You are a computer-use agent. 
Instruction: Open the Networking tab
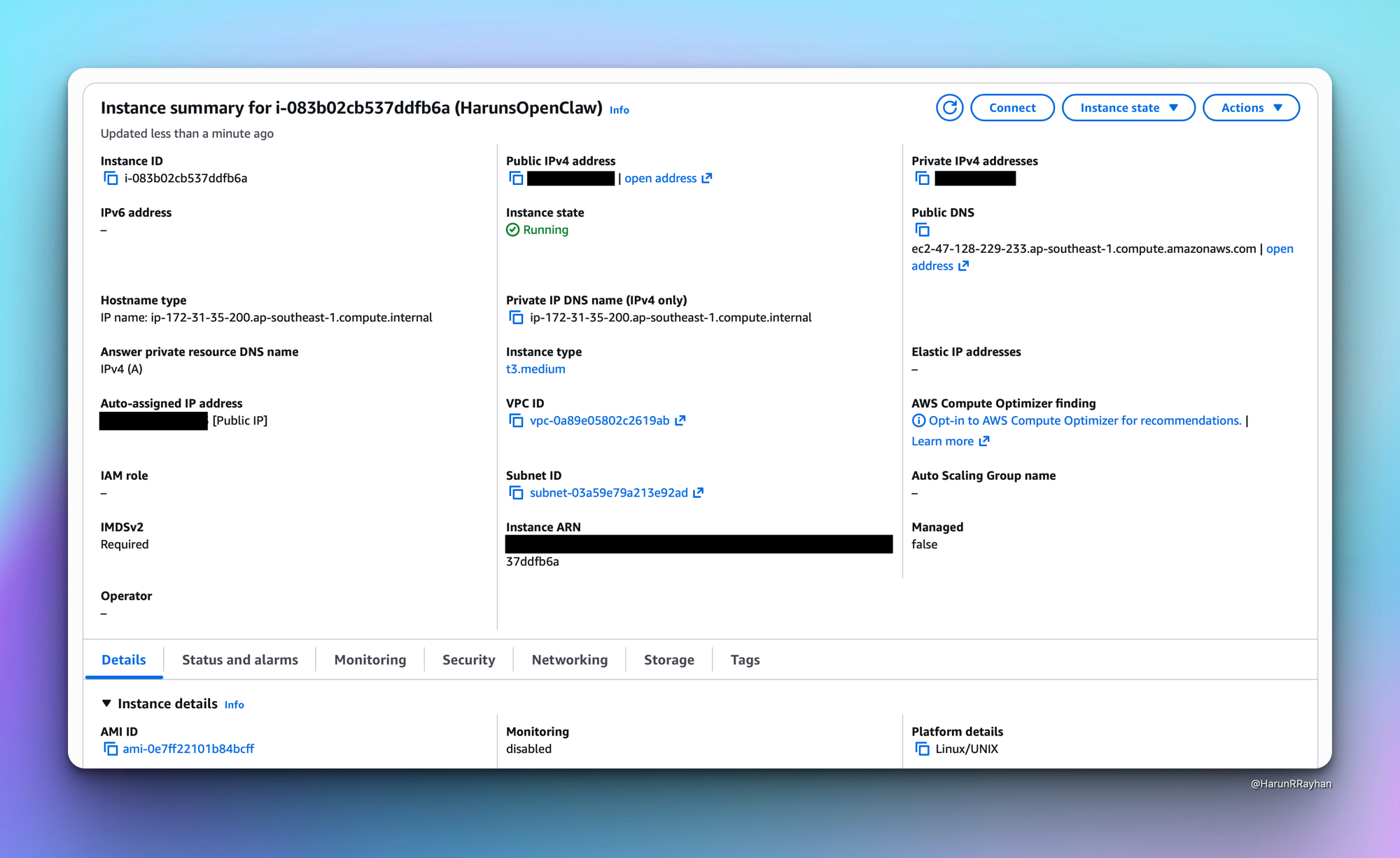[x=570, y=660]
